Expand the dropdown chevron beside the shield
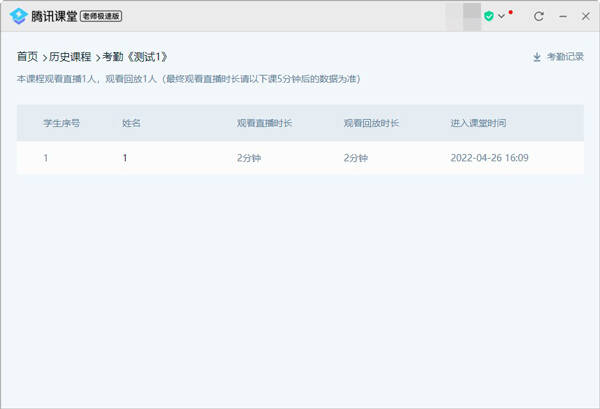The image size is (600, 409). [x=501, y=16]
